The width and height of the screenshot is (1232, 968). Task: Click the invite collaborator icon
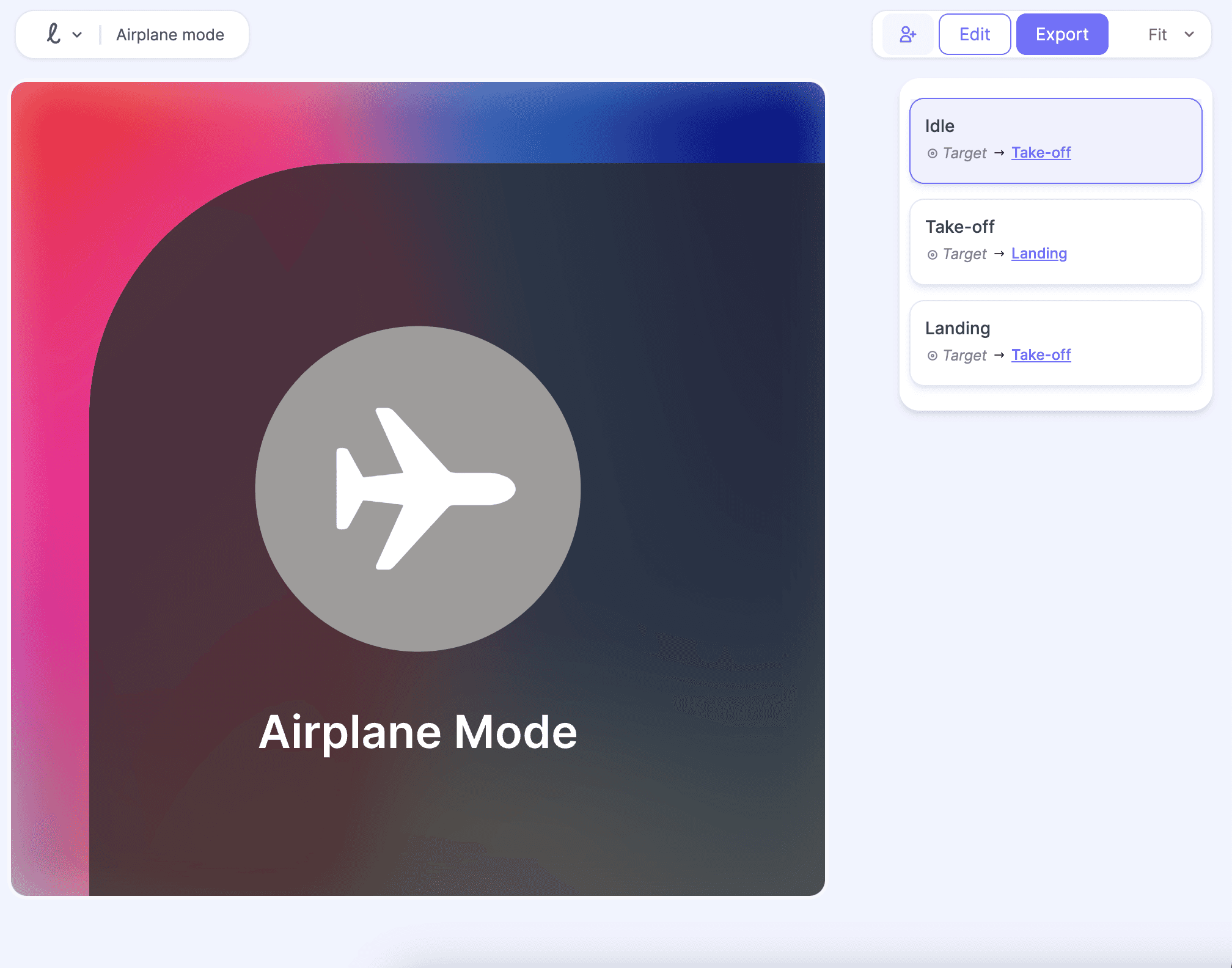(908, 34)
